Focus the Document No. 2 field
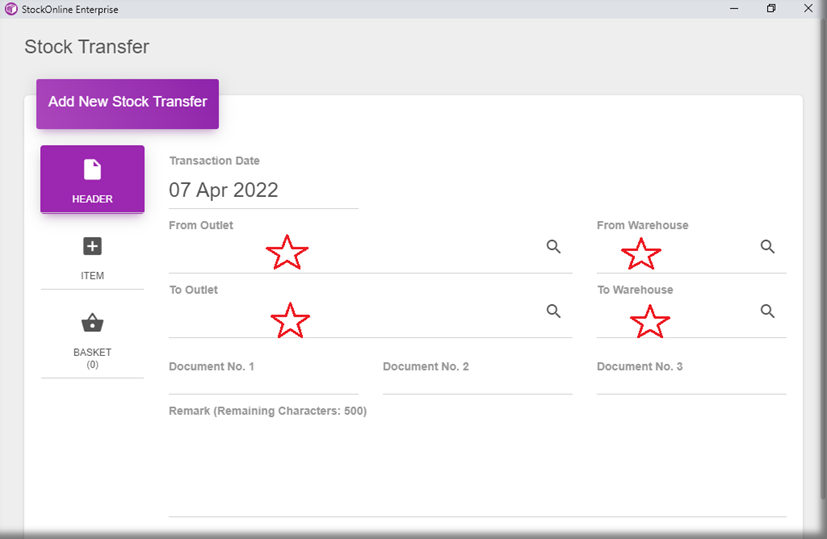827x539 pixels. [x=477, y=383]
